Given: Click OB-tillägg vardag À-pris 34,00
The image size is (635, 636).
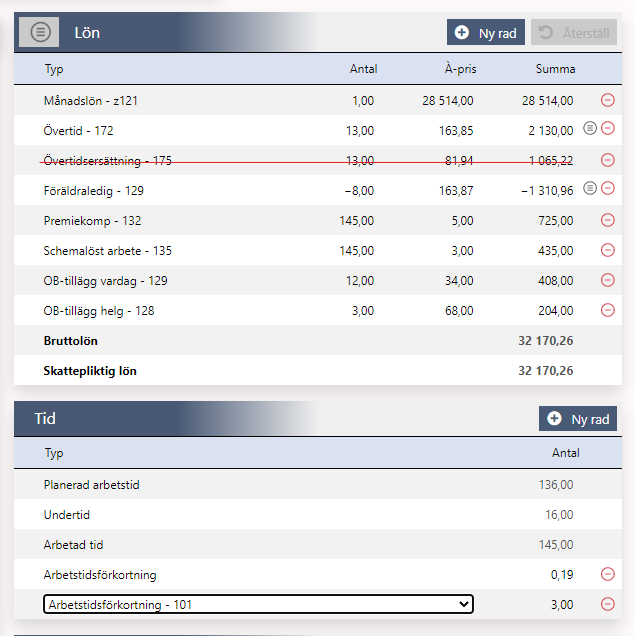Looking at the screenshot, I should [459, 281].
